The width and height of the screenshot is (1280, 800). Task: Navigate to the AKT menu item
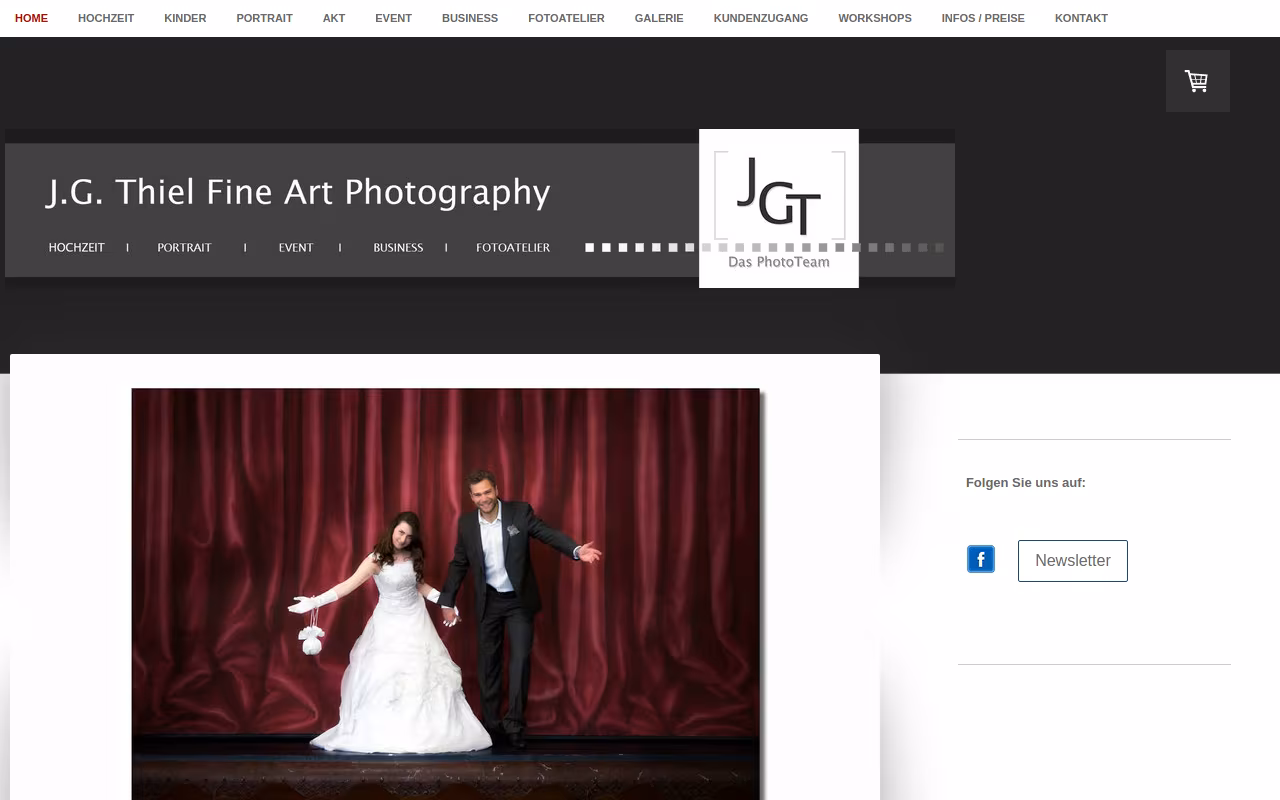[334, 18]
